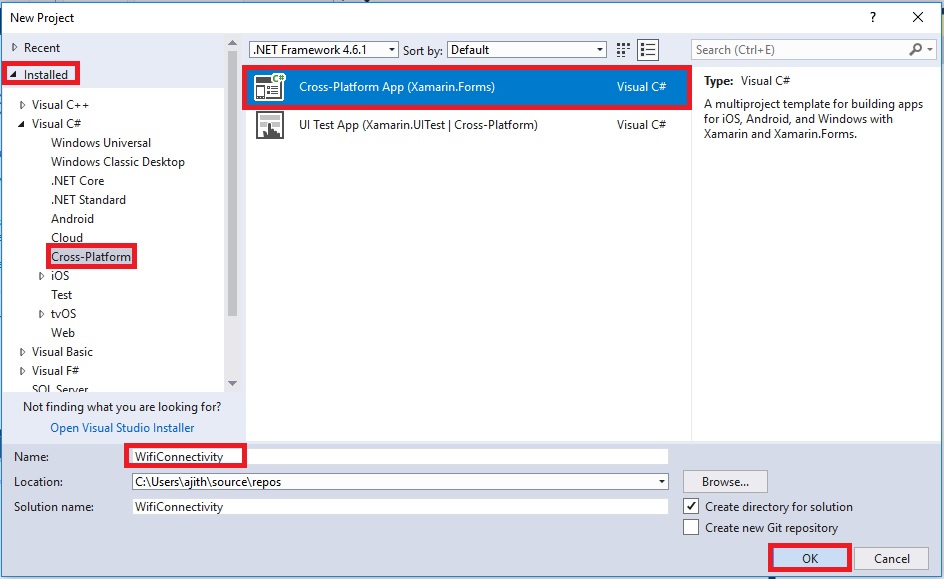This screenshot has width=944, height=579.
Task: Open search options dropdown arrow
Action: coord(930,49)
